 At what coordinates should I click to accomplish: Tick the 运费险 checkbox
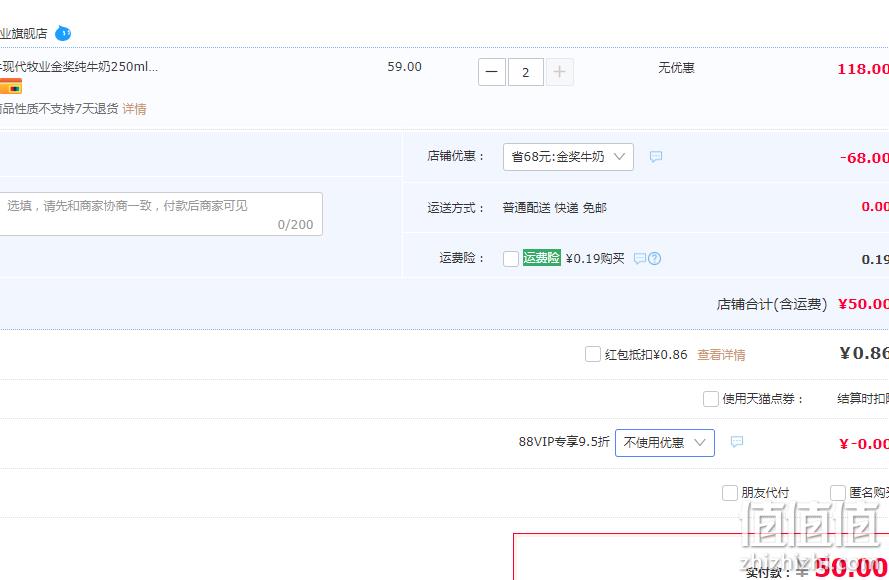coord(511,259)
